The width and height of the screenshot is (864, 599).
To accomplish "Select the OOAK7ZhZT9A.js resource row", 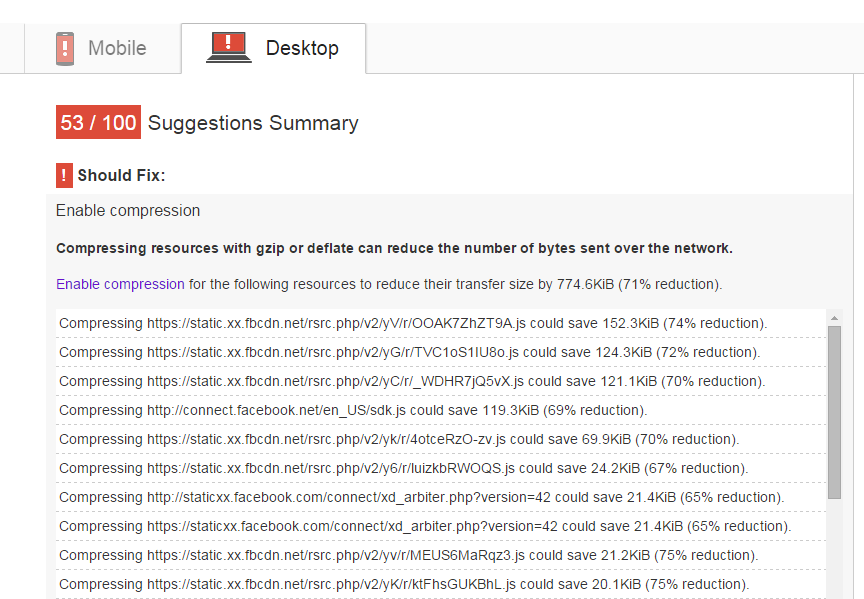I will (x=412, y=323).
